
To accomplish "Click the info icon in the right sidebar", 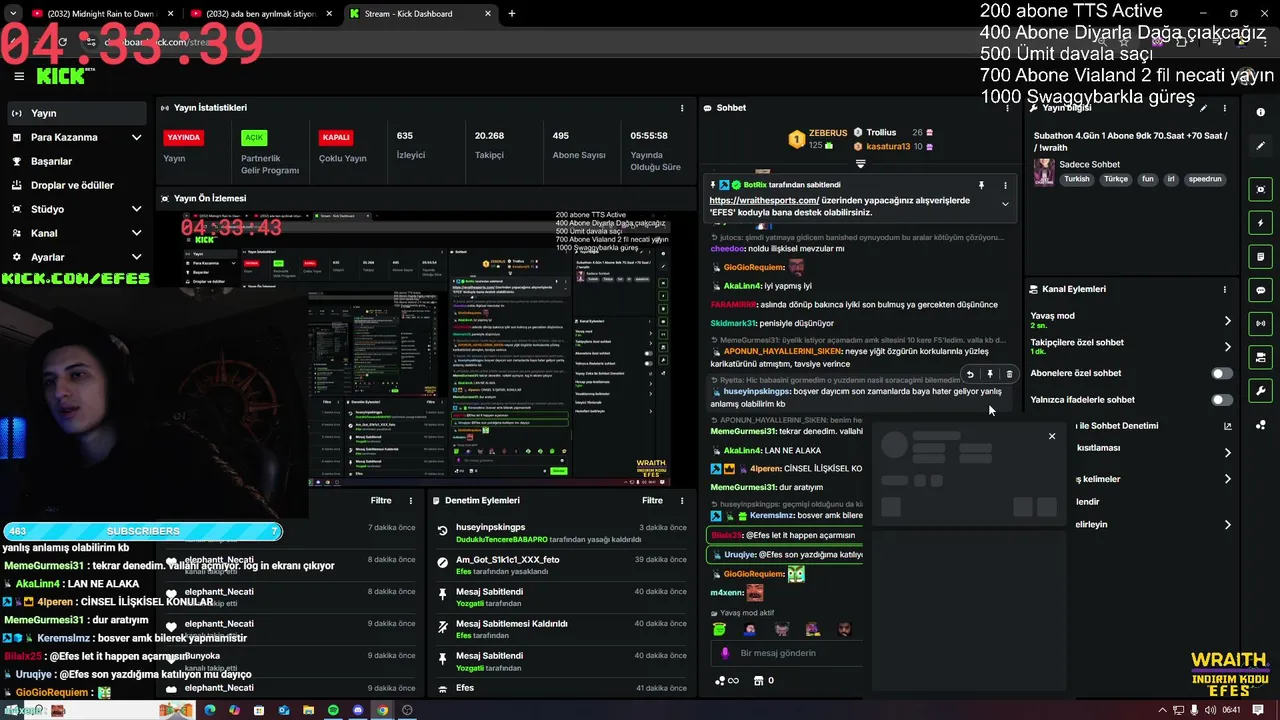I will tap(1261, 112).
